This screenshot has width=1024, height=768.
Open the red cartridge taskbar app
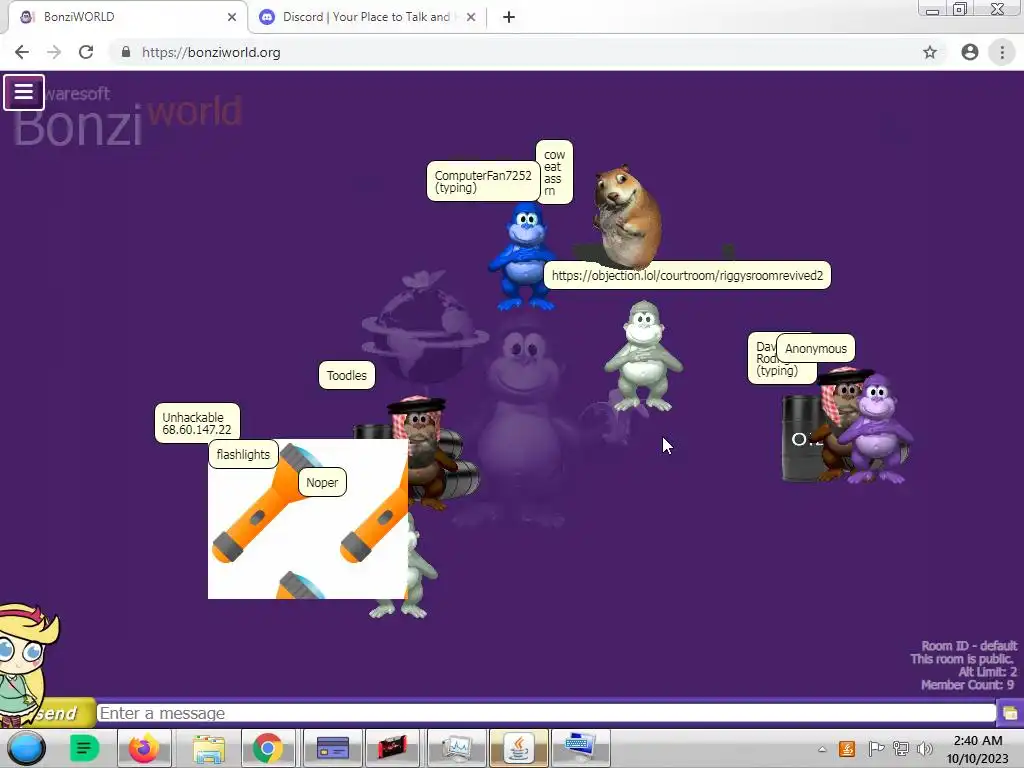coord(392,748)
